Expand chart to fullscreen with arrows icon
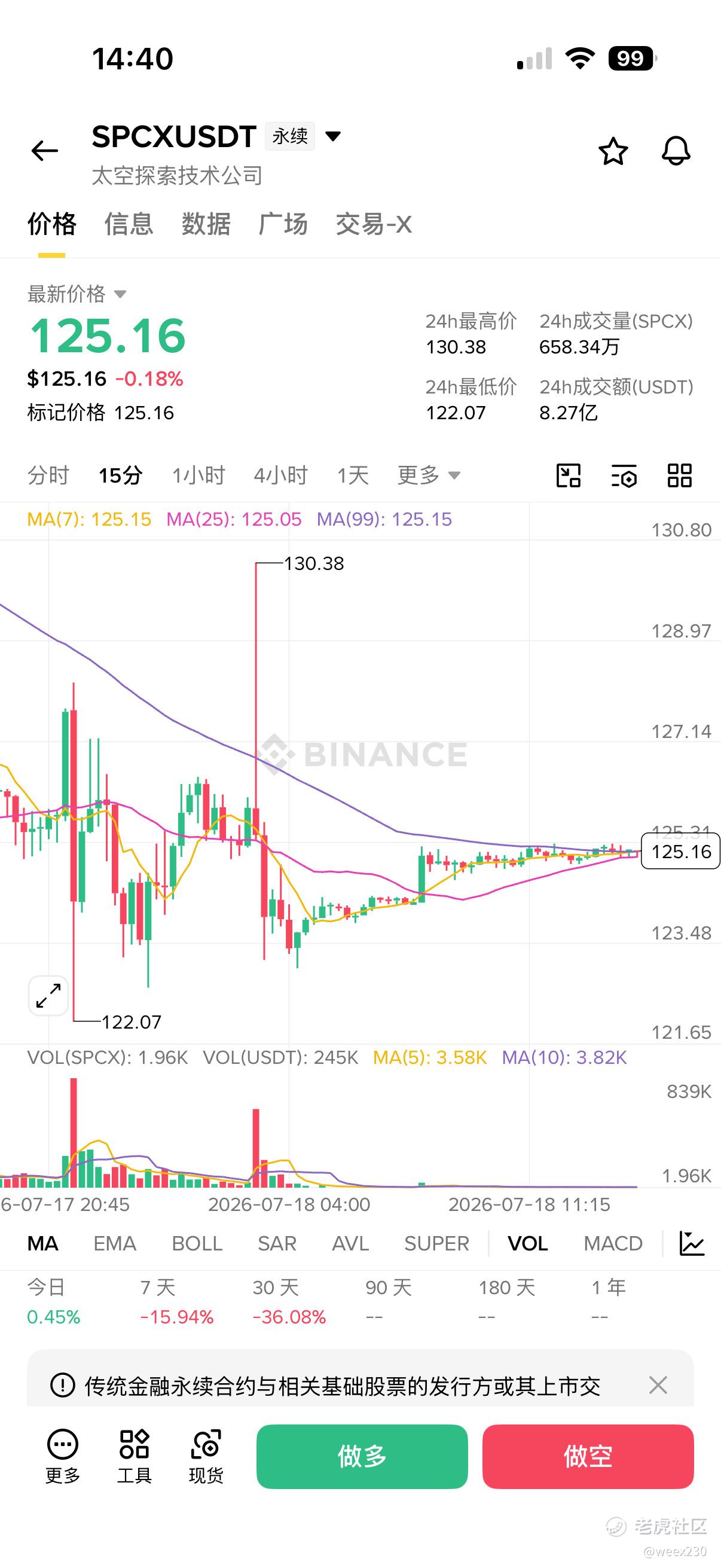 [x=48, y=995]
